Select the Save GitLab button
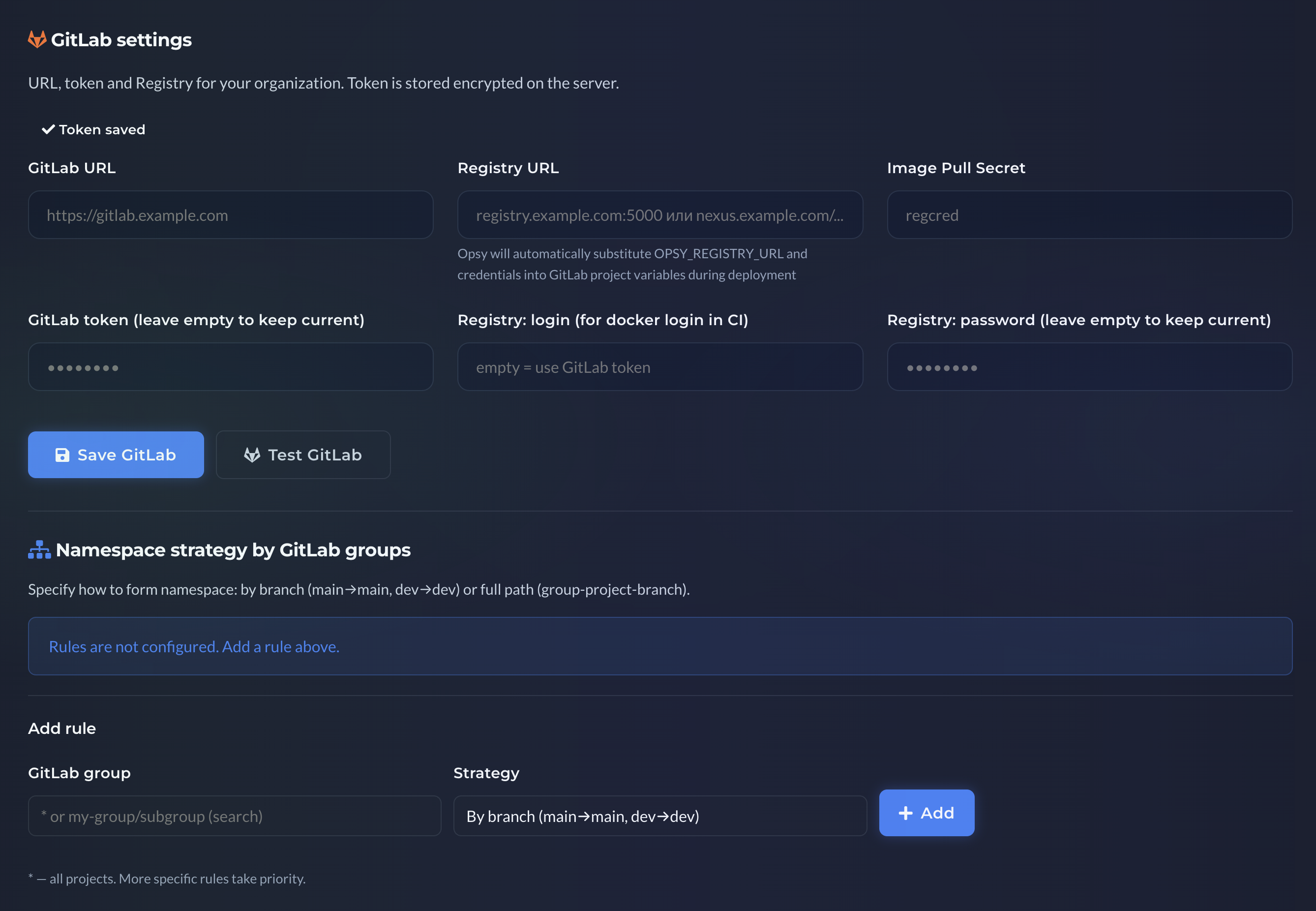Viewport: 1316px width, 911px height. pos(116,455)
